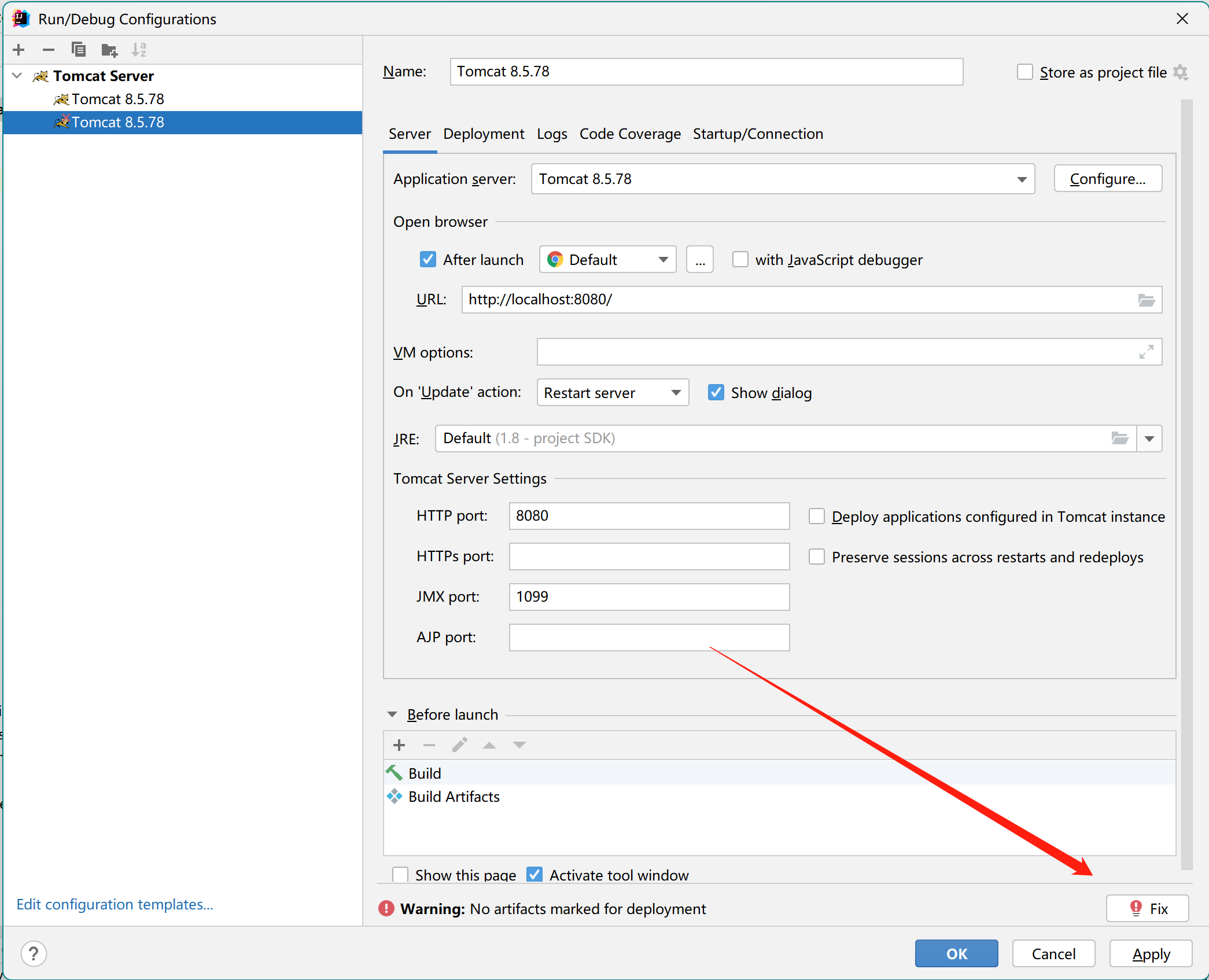This screenshot has height=980, width=1209.
Task: Check Show this page checkbox
Action: click(x=400, y=875)
